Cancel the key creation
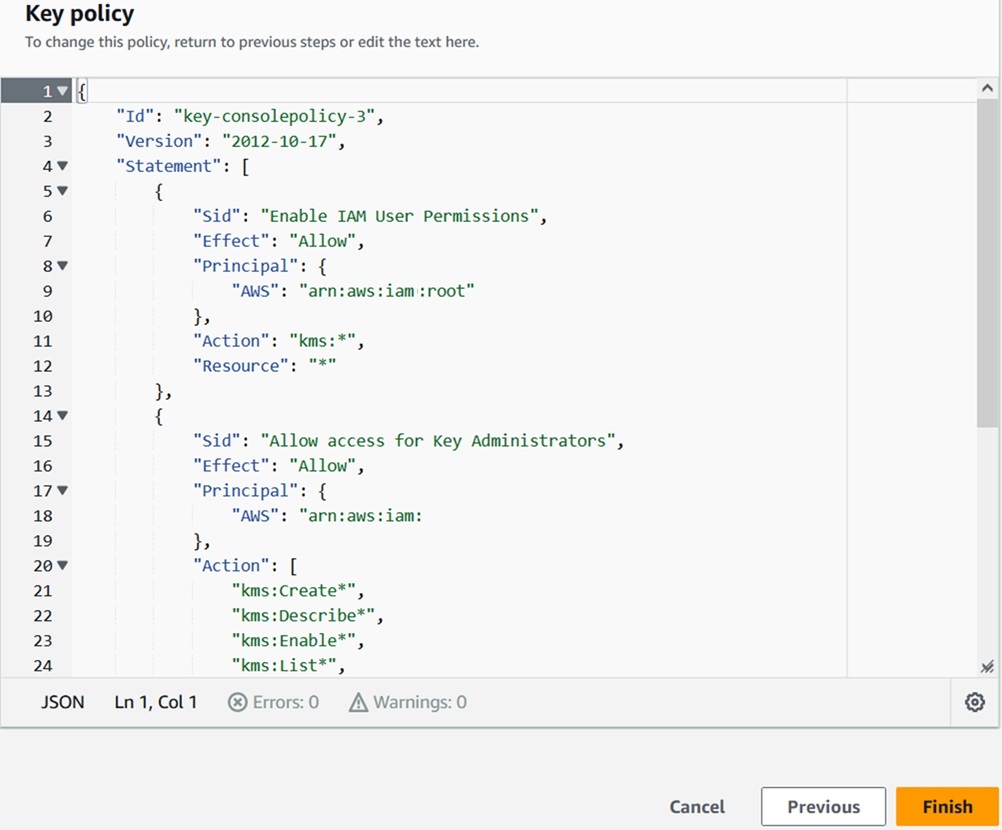 pos(697,807)
